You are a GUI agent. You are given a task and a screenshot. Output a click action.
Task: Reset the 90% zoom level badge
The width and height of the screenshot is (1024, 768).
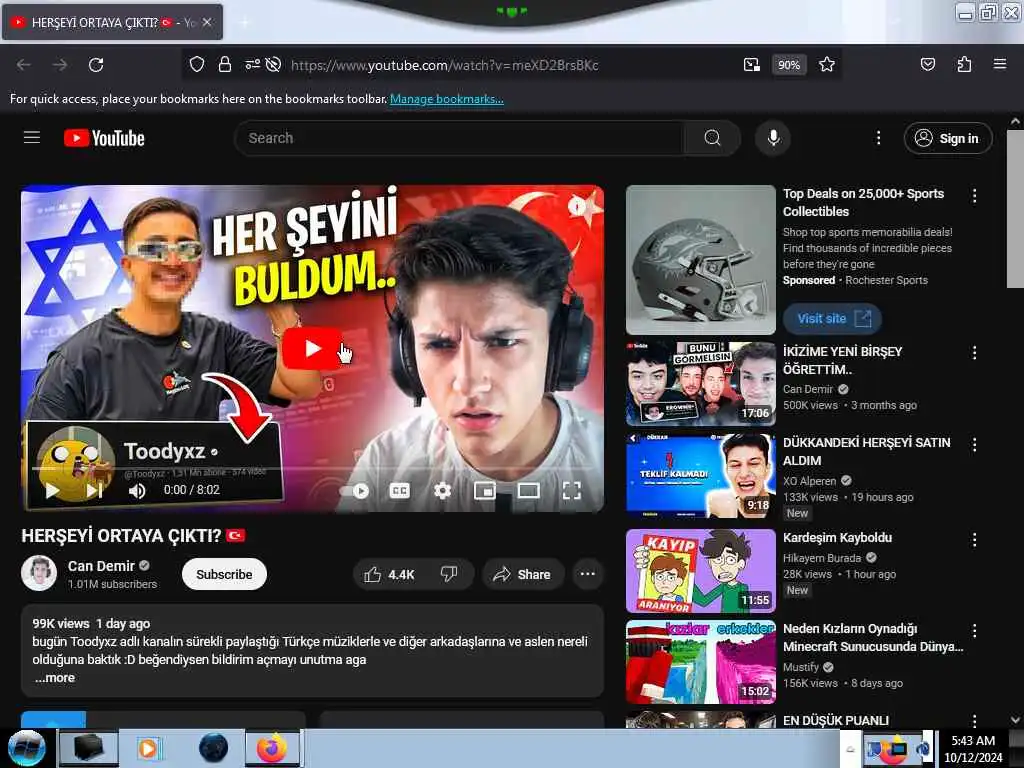click(x=789, y=65)
